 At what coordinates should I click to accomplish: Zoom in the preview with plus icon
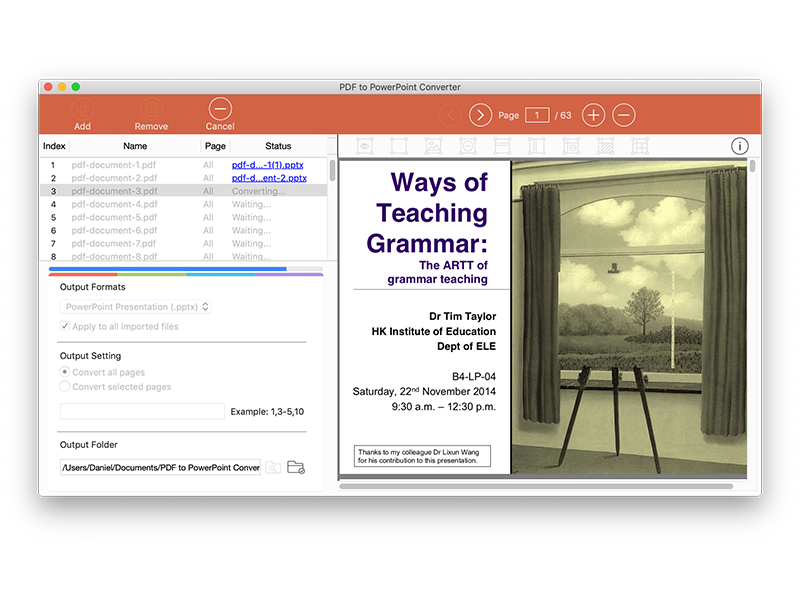[x=593, y=115]
